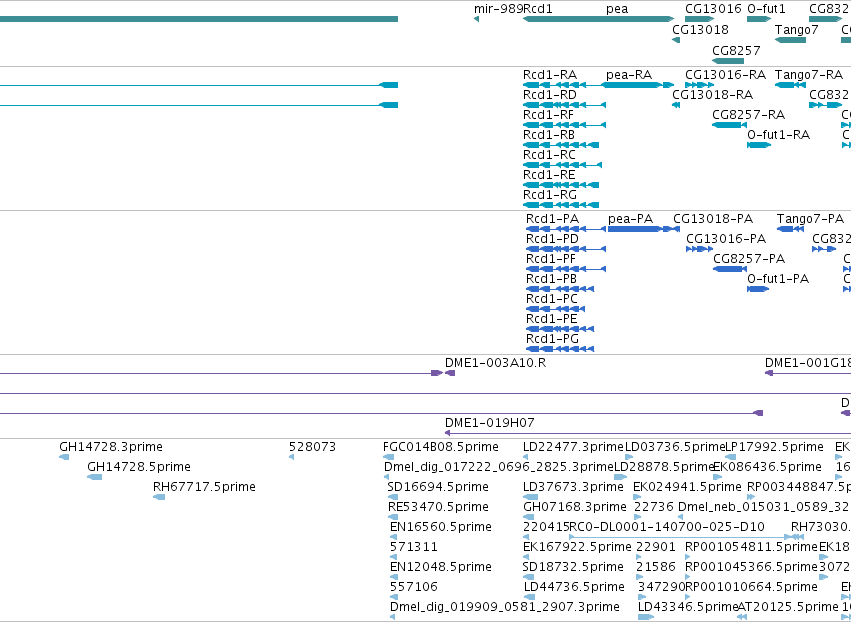Click the LD22477.3prime EST label
Image resolution: width=851 pixels, height=622 pixels.
tap(573, 447)
